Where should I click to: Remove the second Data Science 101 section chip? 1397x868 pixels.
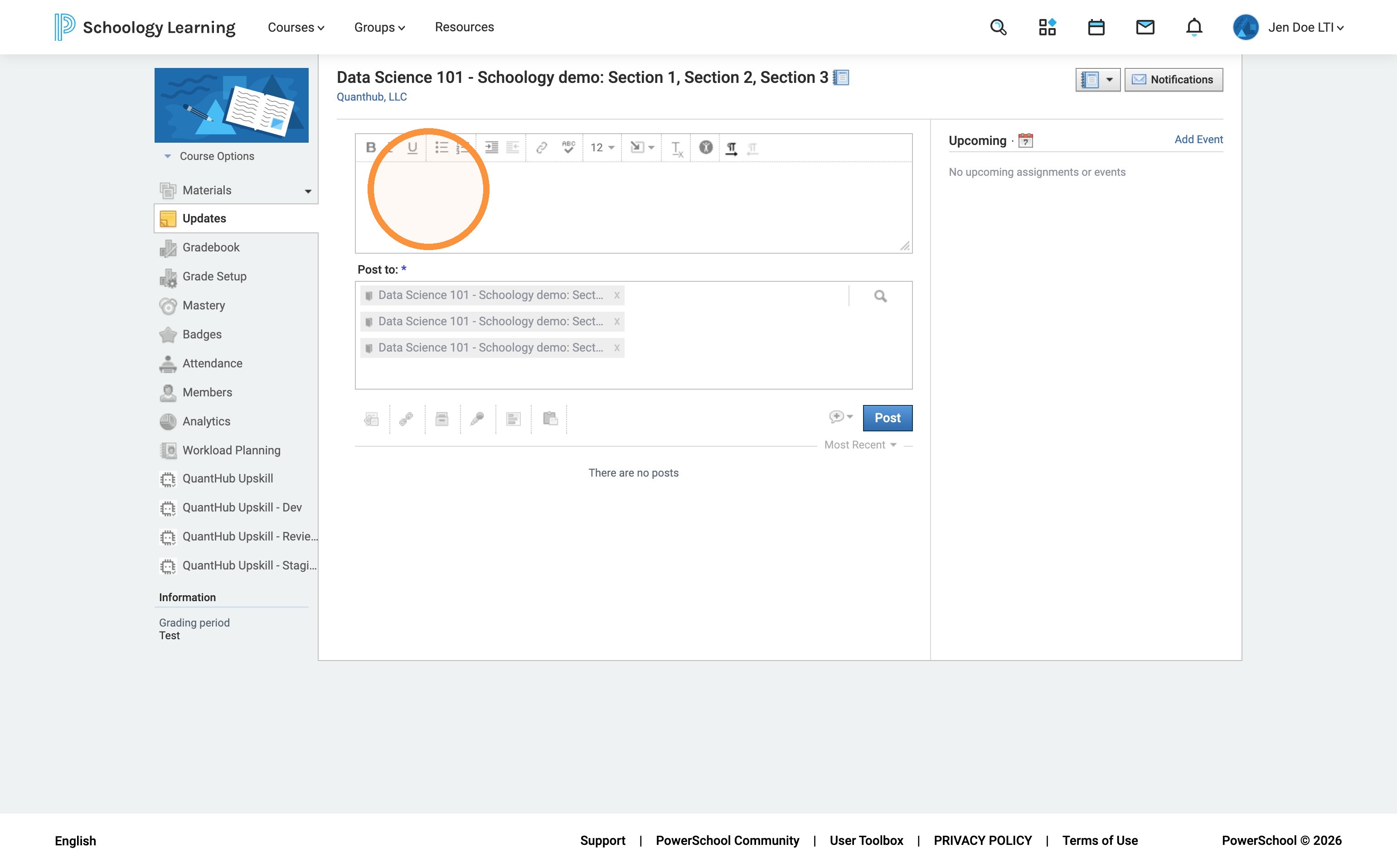[617, 322]
